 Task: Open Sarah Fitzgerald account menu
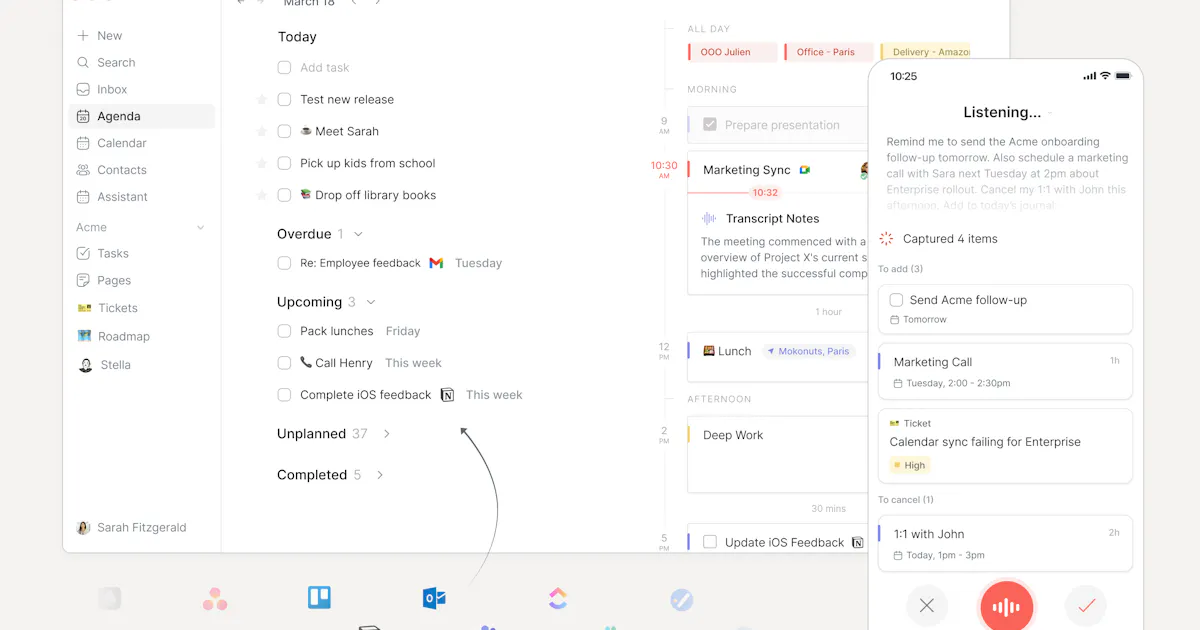click(132, 527)
